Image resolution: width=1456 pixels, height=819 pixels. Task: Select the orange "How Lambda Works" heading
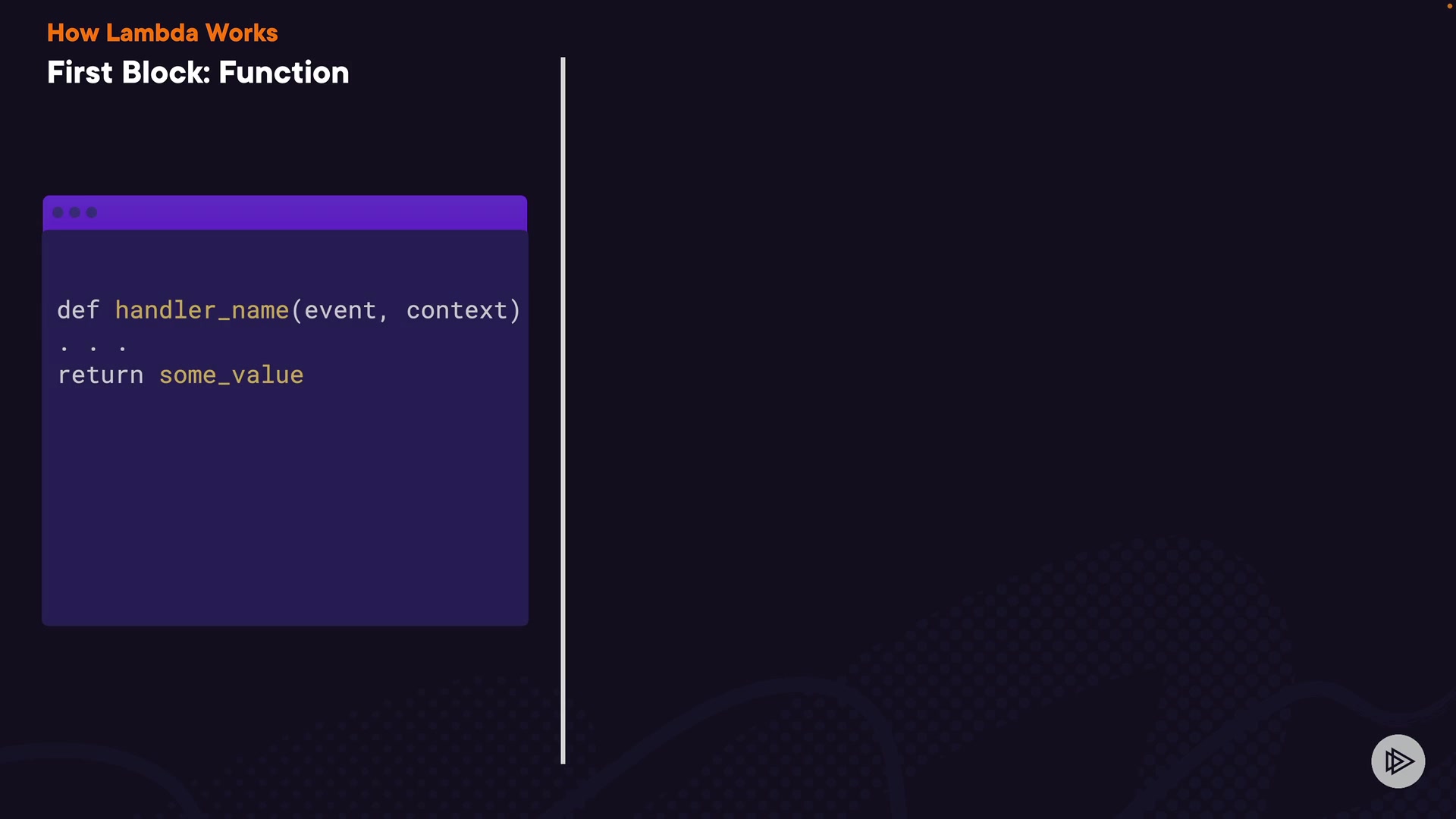pos(162,33)
